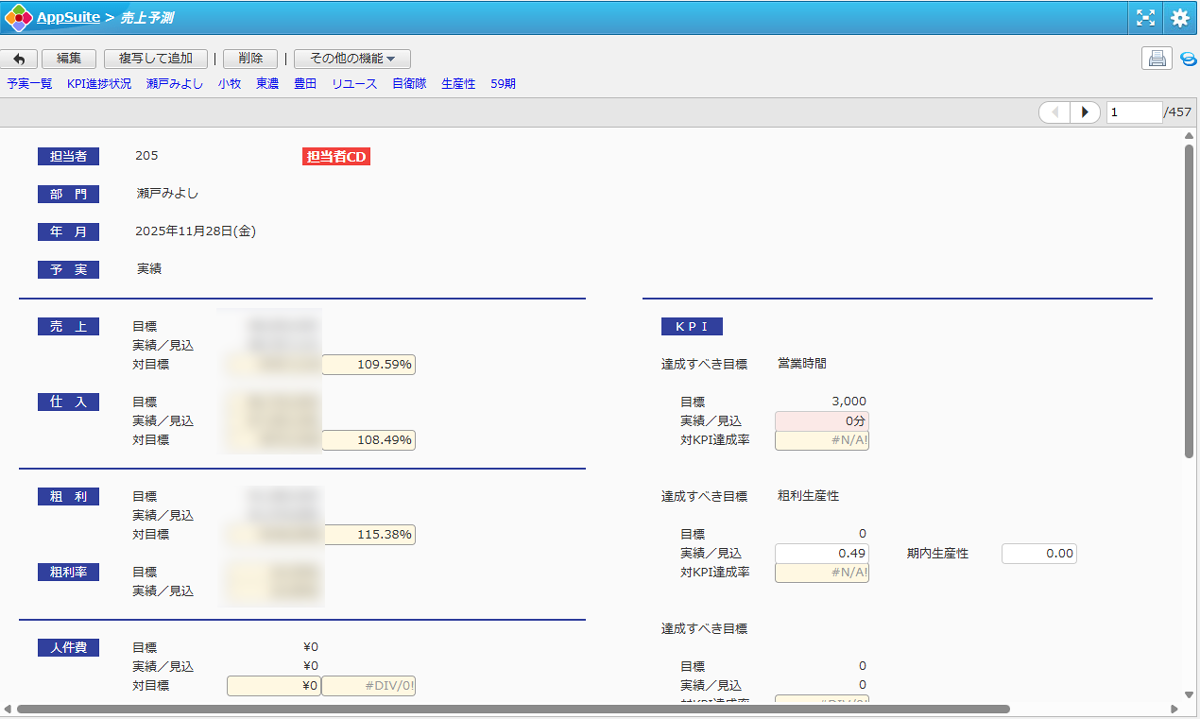Open the KPI進捗状況 link
Image resolution: width=1200 pixels, height=719 pixels.
(x=99, y=84)
